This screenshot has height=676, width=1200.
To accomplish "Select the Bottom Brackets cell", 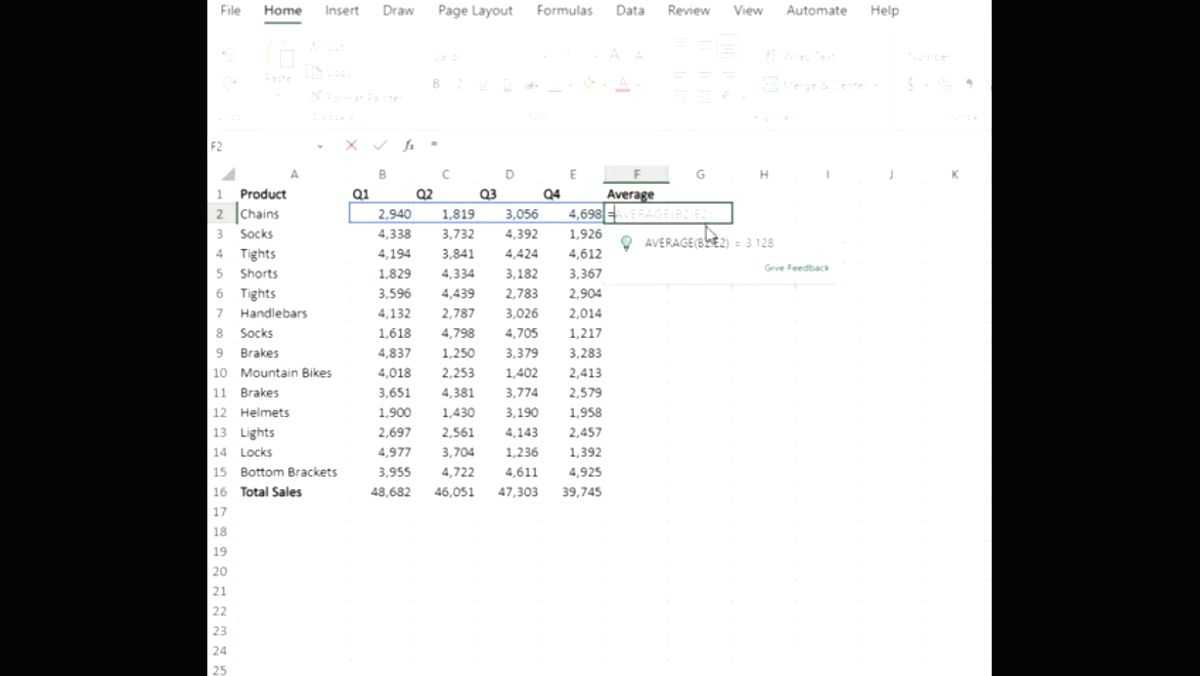I will click(x=293, y=472).
